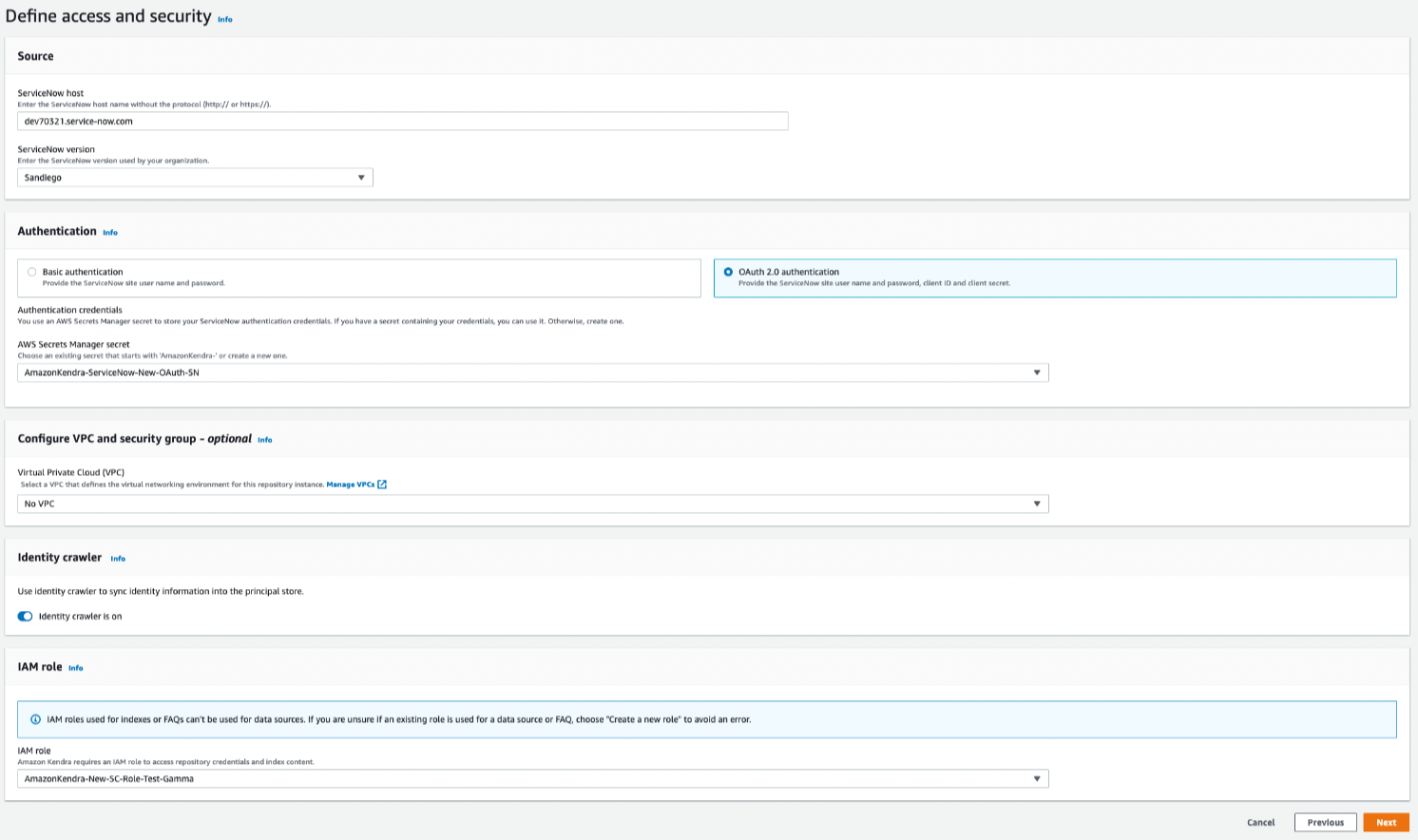This screenshot has width=1418, height=840.
Task: Click the Previous button
Action: point(1325,823)
